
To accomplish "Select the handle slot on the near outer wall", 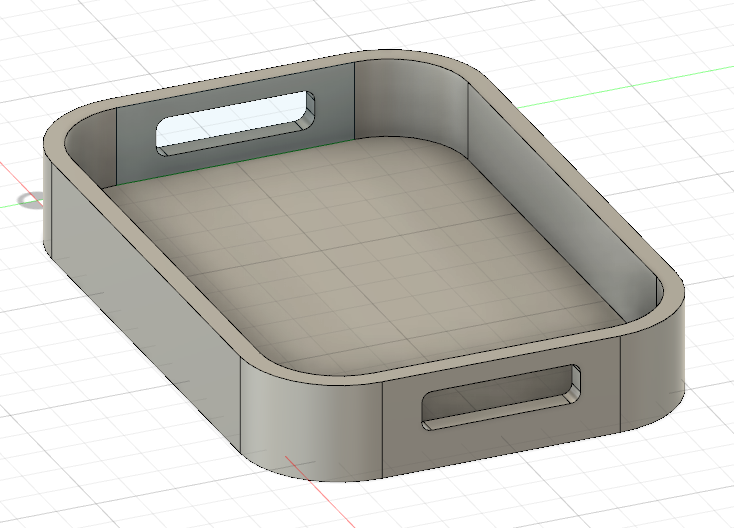I will 501,397.
